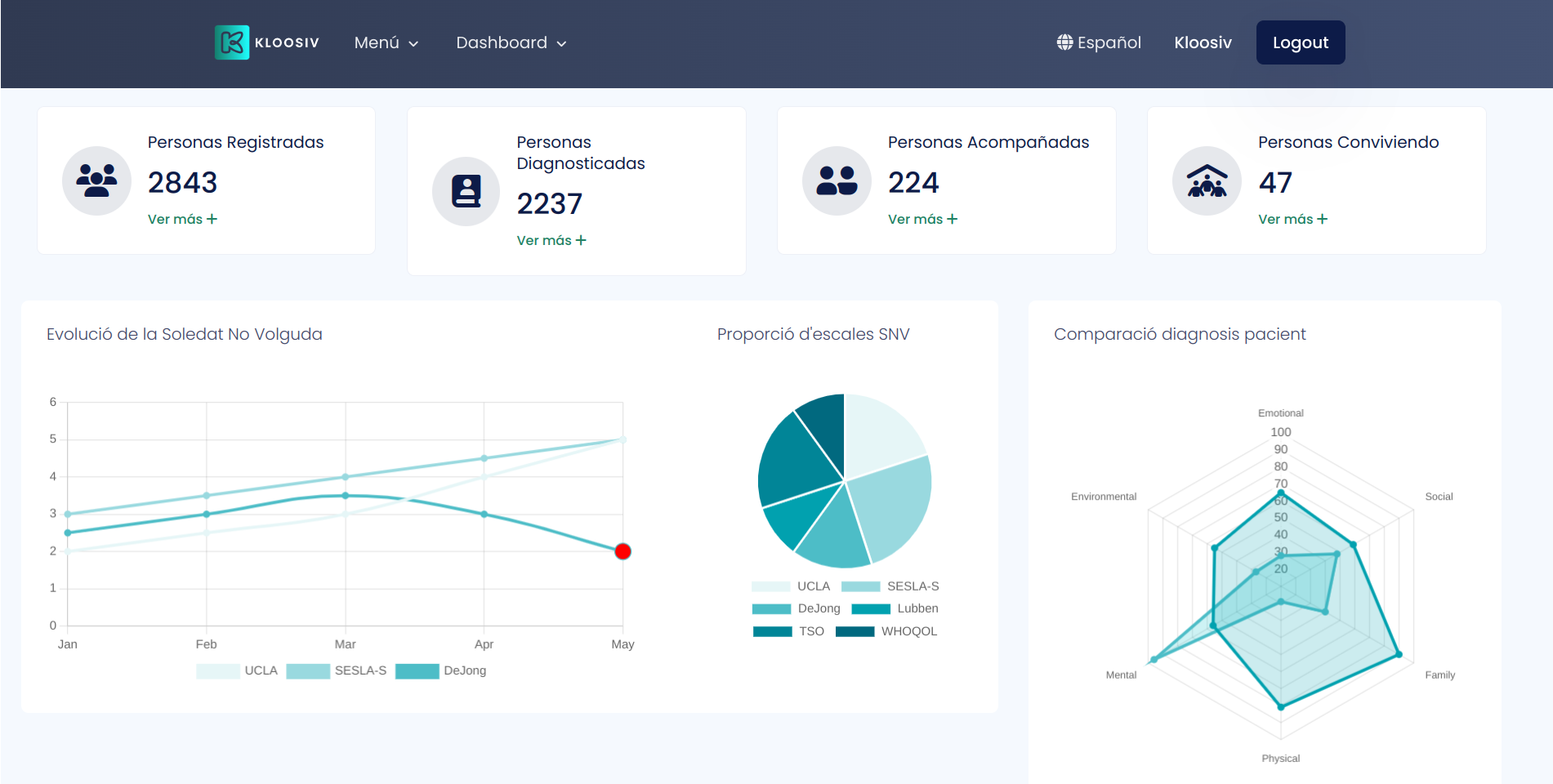Toggle DeJong series in line chart legend
The width and height of the screenshot is (1553, 784).
[x=441, y=670]
